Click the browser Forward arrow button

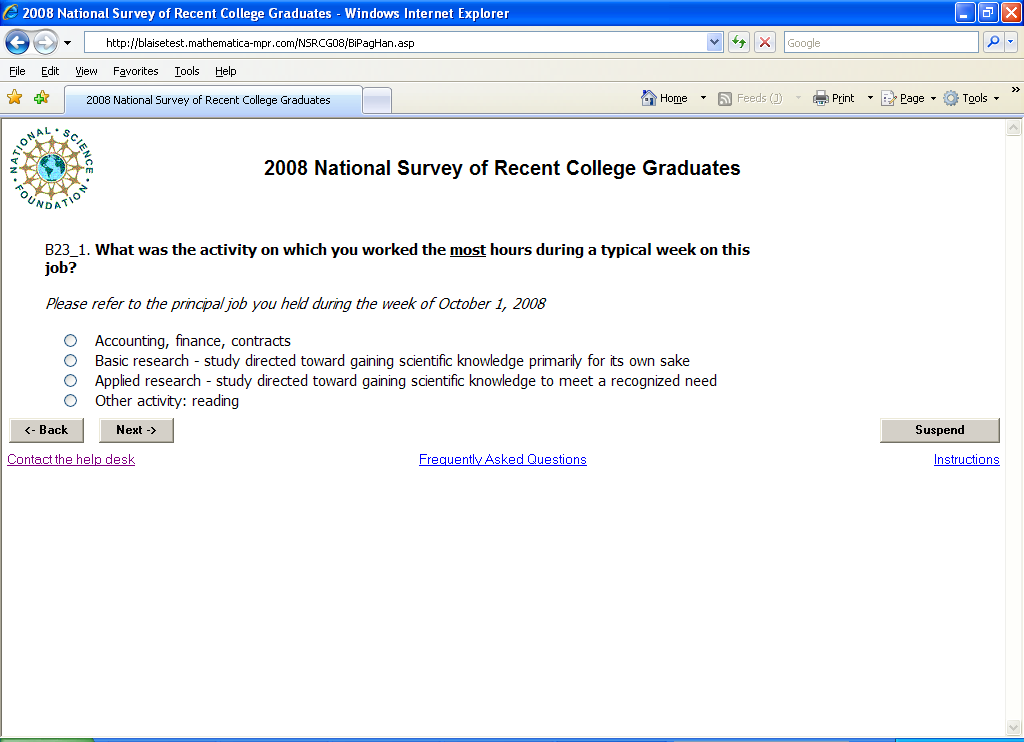pos(45,43)
